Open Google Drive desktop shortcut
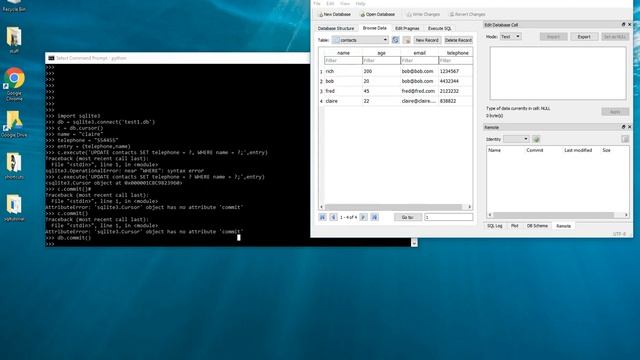 tap(14, 124)
